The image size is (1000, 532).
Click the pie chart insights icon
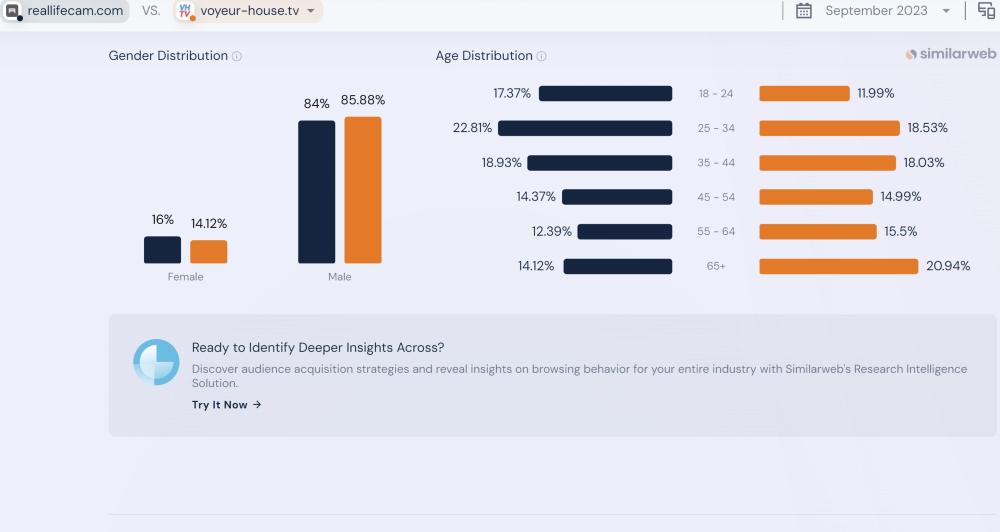[156, 362]
